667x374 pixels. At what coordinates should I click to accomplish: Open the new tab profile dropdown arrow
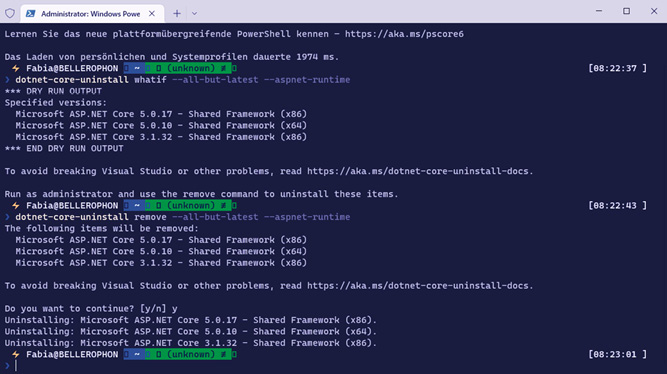[194, 14]
